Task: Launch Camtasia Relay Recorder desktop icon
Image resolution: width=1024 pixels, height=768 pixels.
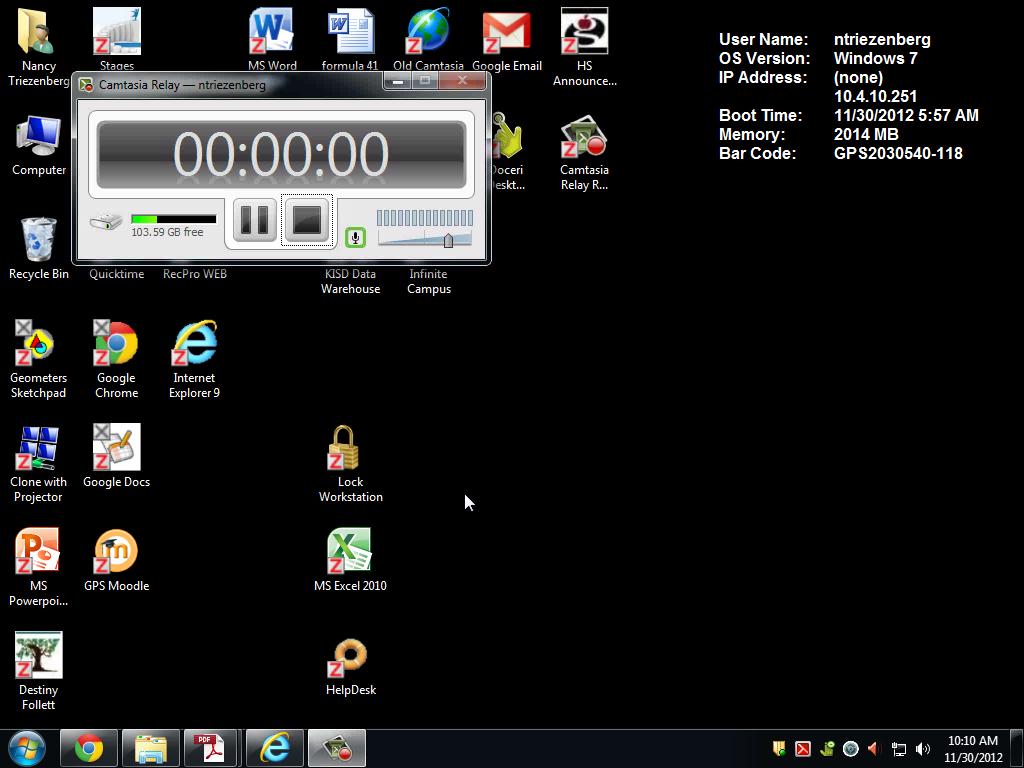Action: [584, 153]
